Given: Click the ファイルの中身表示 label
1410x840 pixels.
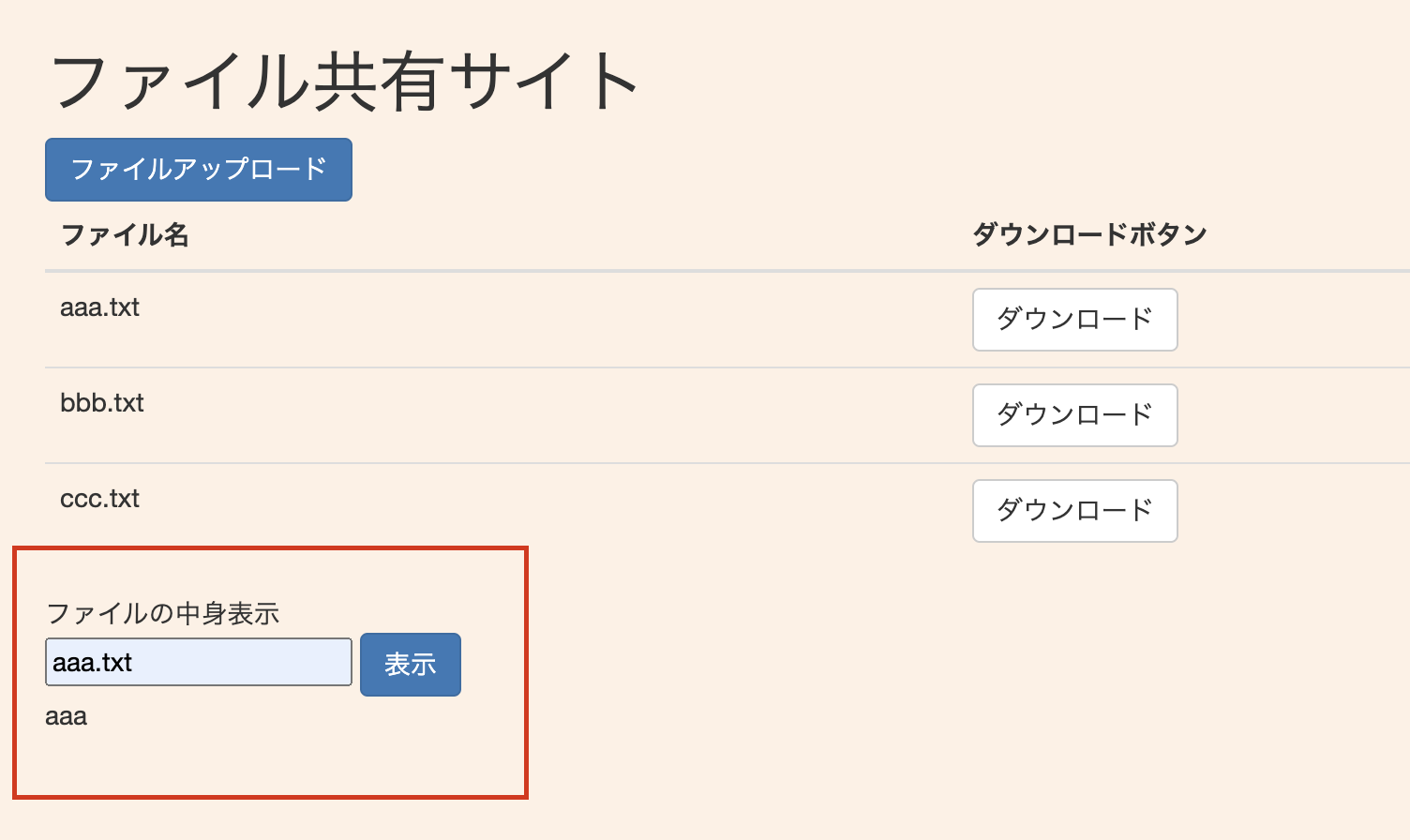Looking at the screenshot, I should tap(162, 614).
